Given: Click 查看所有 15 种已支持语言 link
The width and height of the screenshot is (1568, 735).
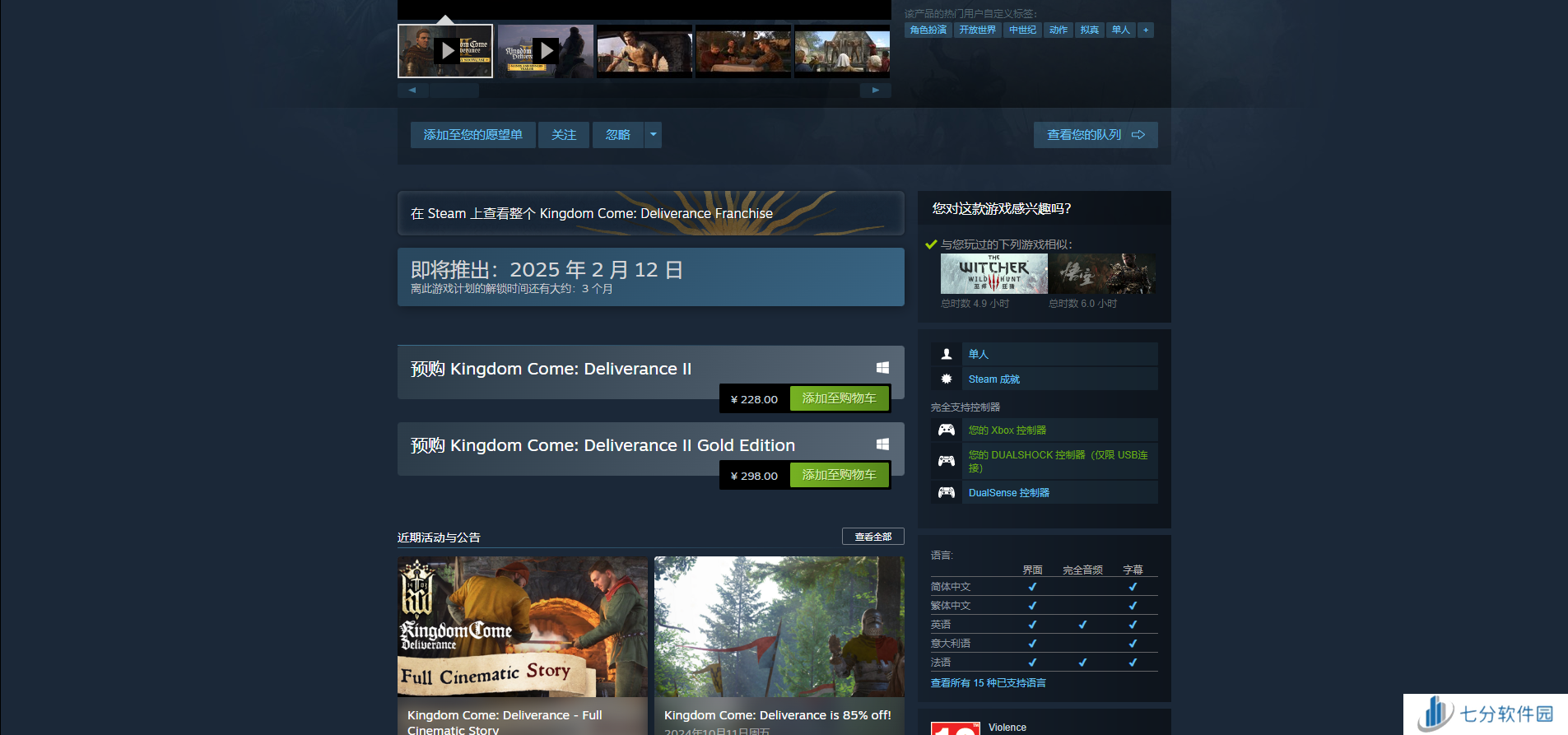Looking at the screenshot, I should pyautogui.click(x=989, y=683).
